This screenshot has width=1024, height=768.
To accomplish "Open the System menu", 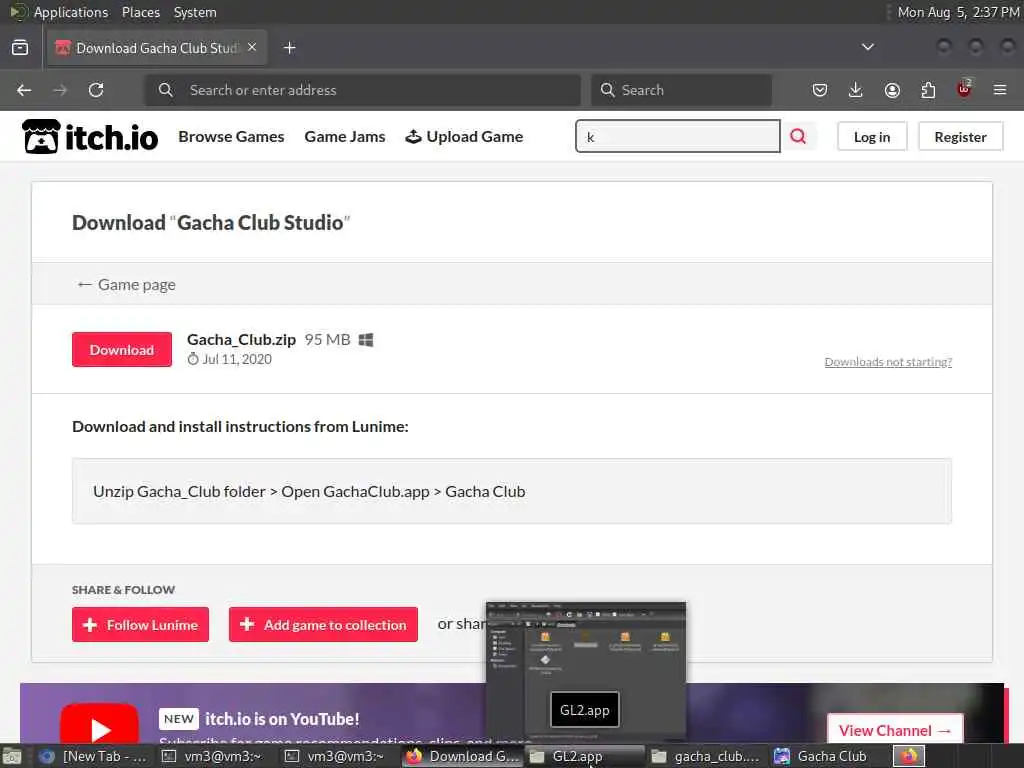I will (x=195, y=12).
